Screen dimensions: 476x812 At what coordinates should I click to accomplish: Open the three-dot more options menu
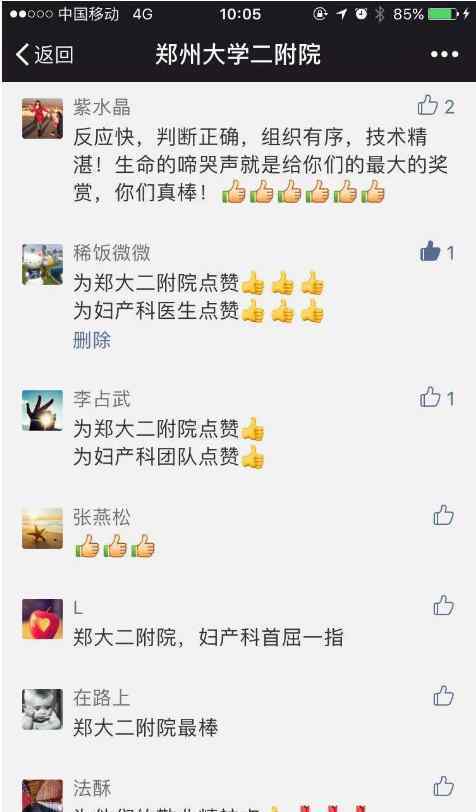point(444,54)
